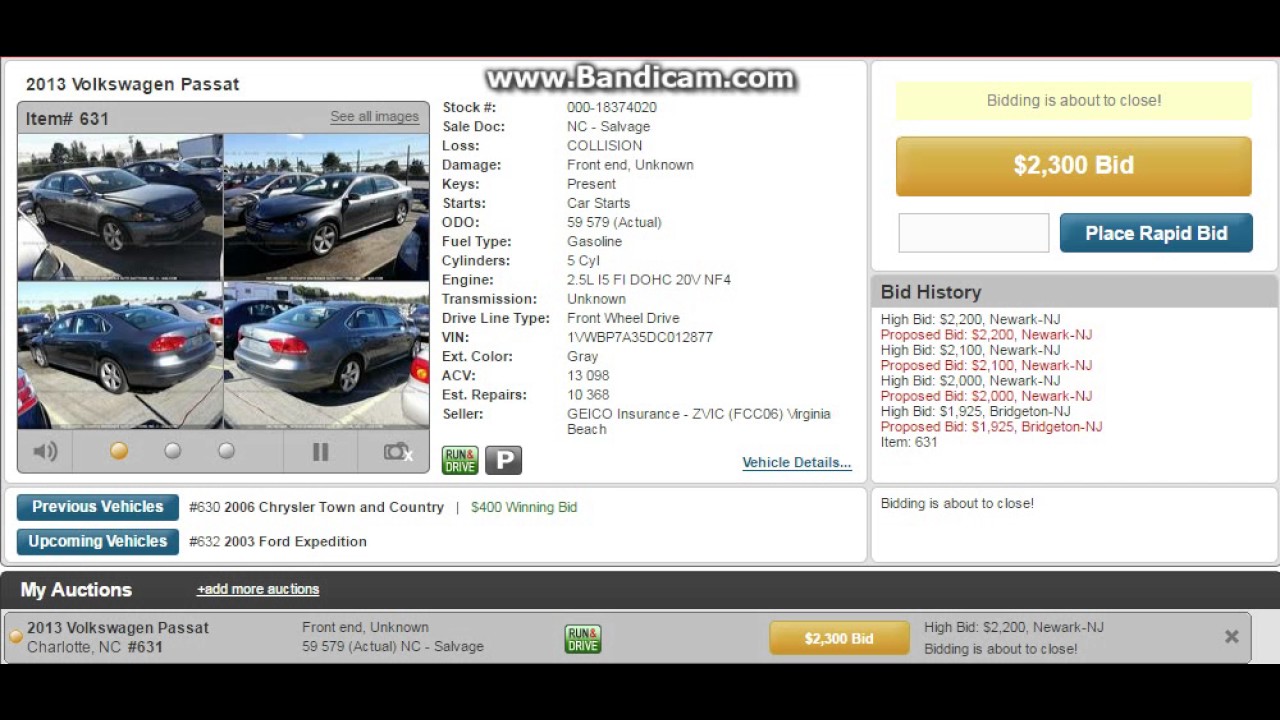
Task: Open bottom-right rear angle photo of Passat
Action: (x=326, y=355)
